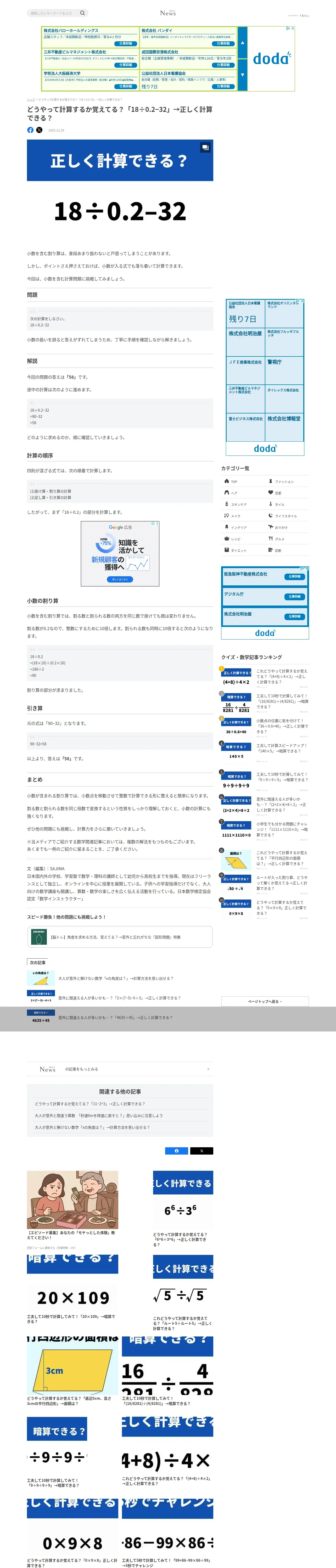Share article via Facebook icon under title

tap(31, 130)
